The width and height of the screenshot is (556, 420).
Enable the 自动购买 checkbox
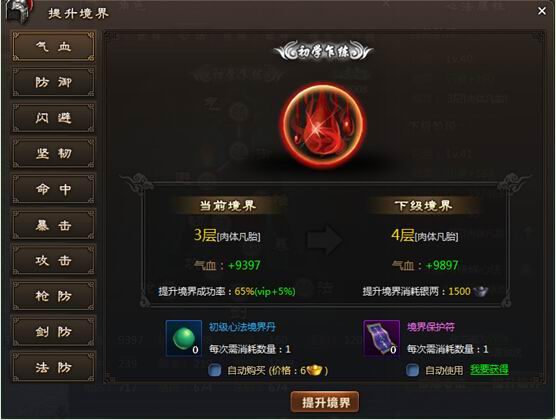(x=214, y=370)
